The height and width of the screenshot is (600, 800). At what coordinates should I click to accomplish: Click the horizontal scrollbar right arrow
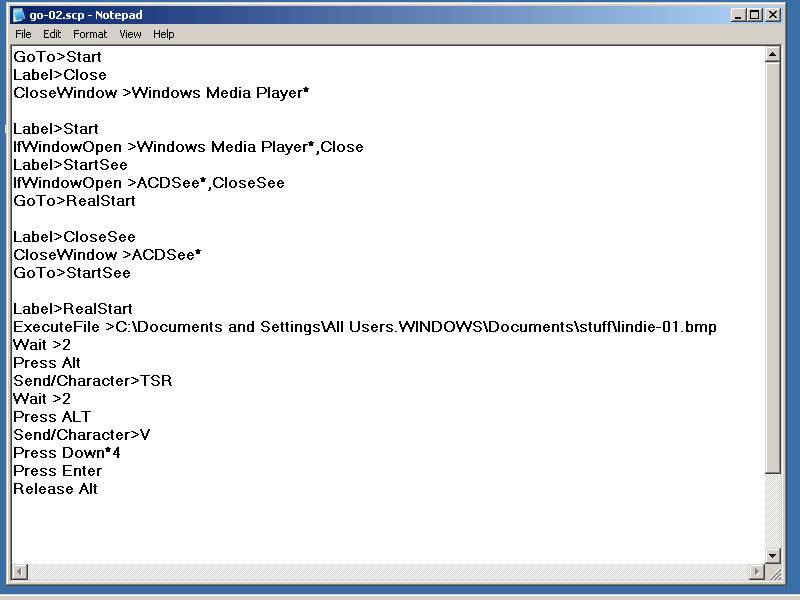756,572
